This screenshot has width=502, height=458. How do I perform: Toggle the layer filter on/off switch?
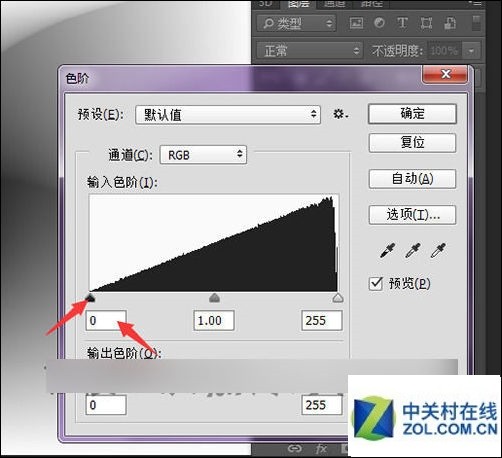click(x=476, y=23)
